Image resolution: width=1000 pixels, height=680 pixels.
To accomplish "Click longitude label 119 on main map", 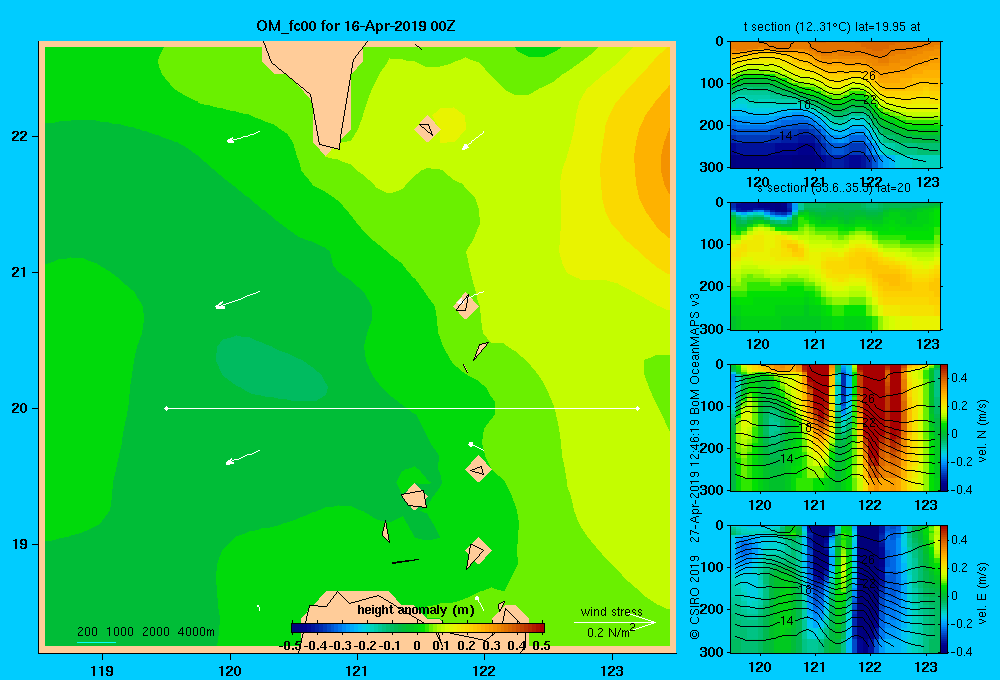I will coord(102,670).
